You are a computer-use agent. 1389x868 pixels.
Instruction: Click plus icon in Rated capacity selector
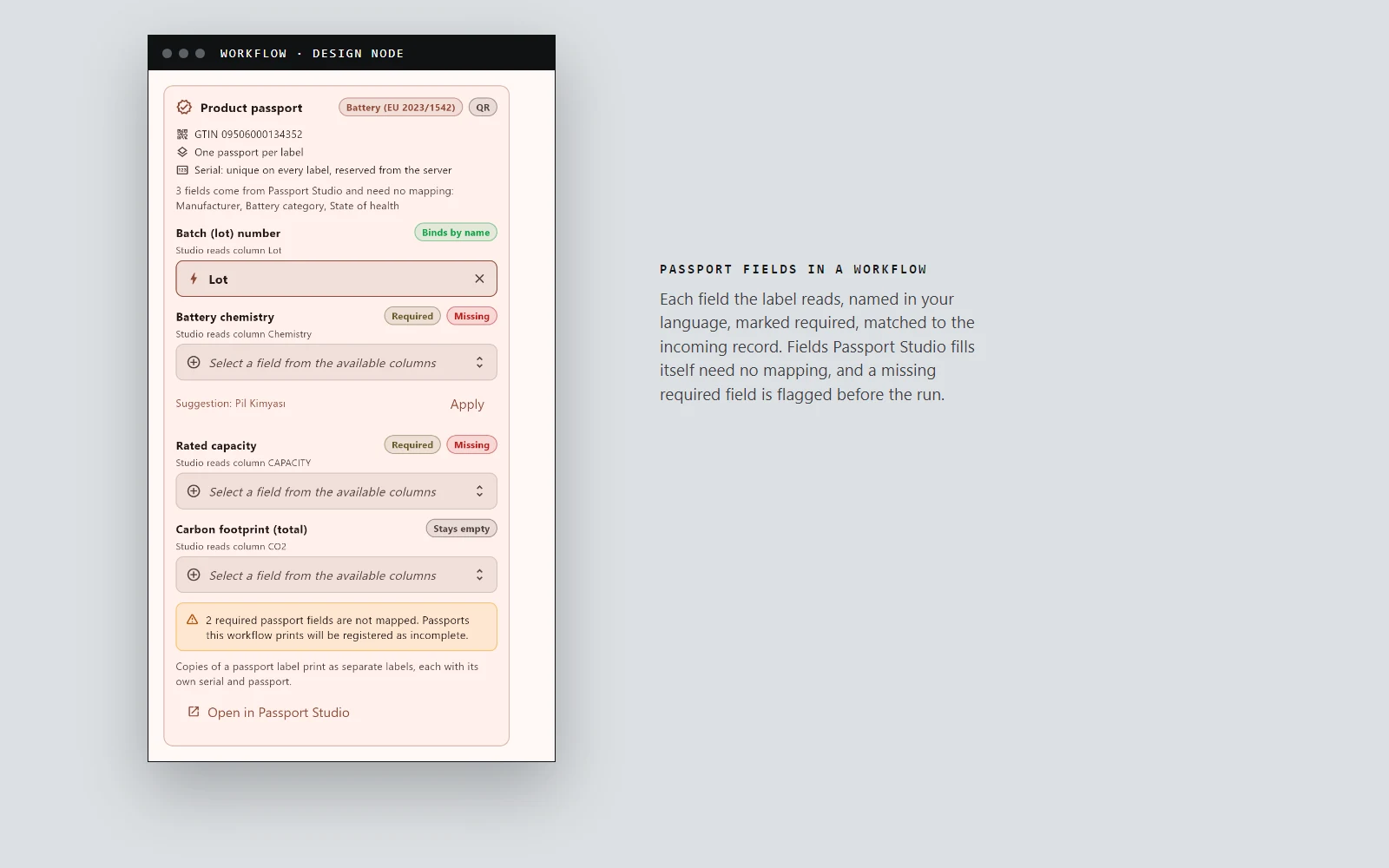pyautogui.click(x=194, y=491)
